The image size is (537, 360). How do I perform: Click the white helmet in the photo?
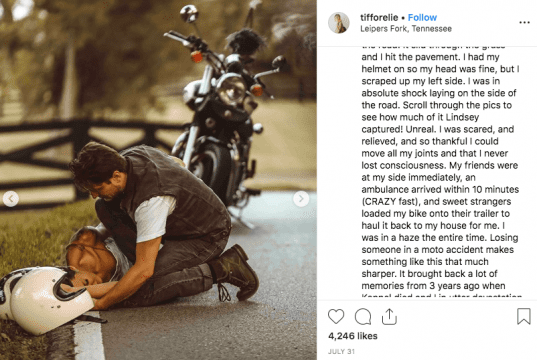click(x=43, y=300)
